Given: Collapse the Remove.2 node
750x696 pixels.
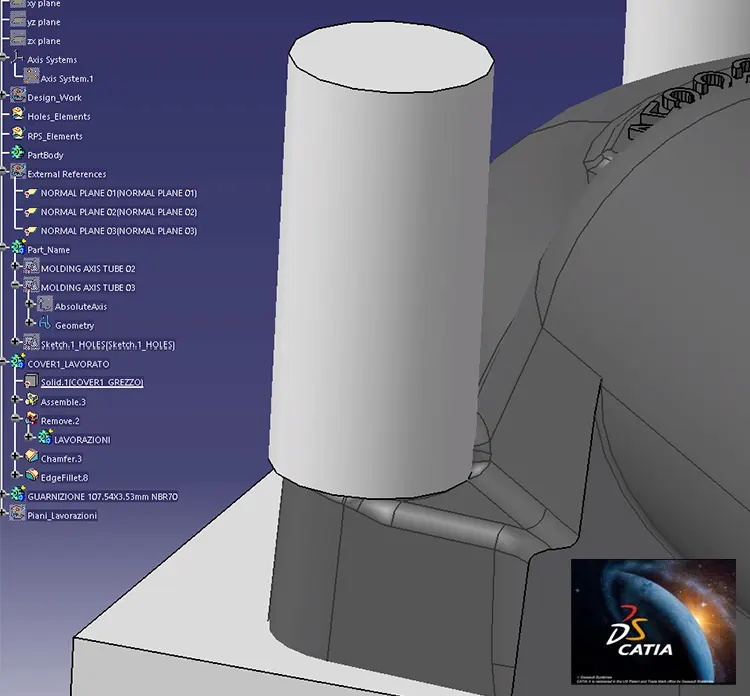Looking at the screenshot, I should click(x=15, y=418).
